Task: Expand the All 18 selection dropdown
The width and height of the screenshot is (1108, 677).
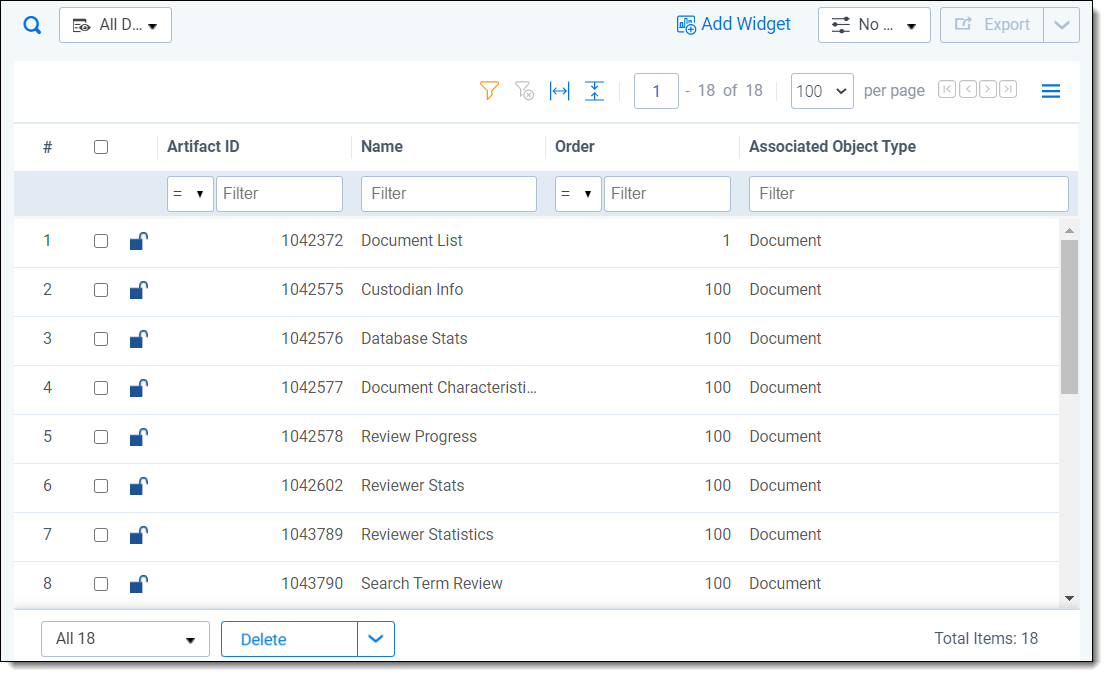Action: pyautogui.click(x=125, y=639)
